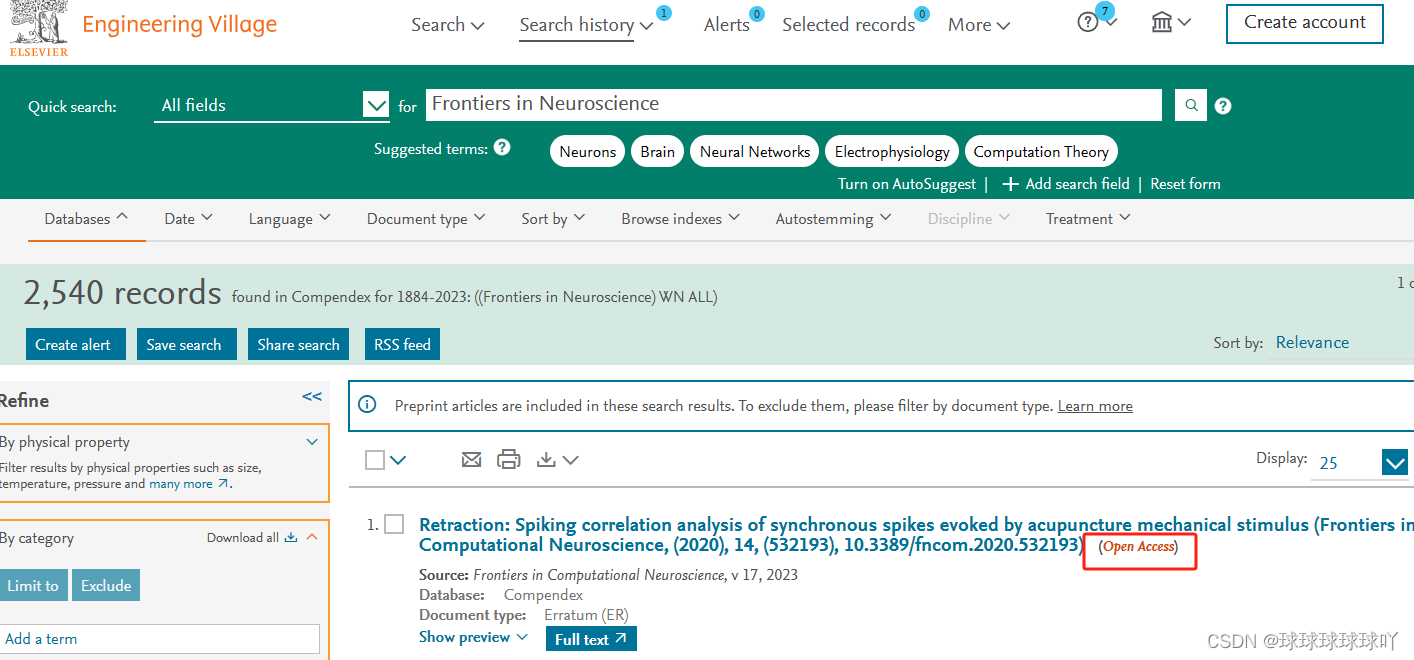Open Sort by options in filter bar
The height and width of the screenshot is (660, 1414).
(553, 219)
